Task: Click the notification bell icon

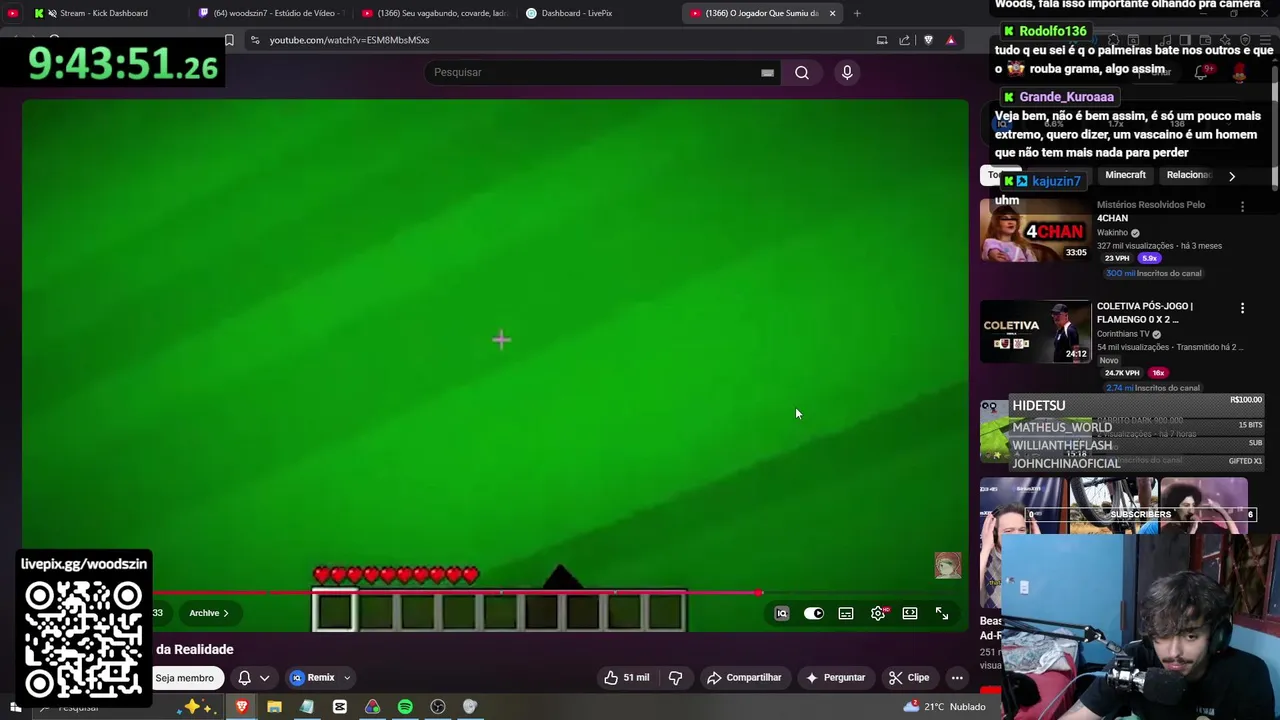Action: (244, 678)
